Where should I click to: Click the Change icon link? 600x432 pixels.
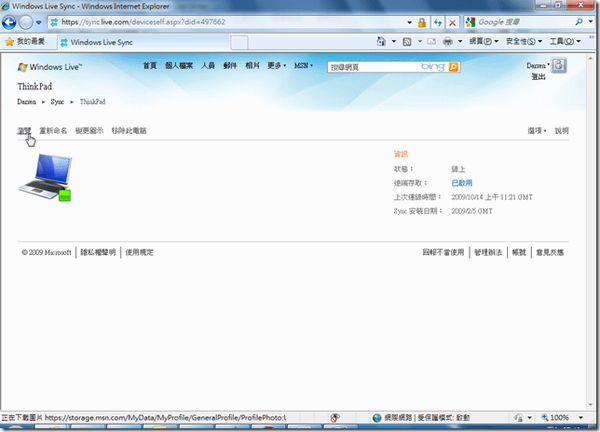pyautogui.click(x=89, y=130)
